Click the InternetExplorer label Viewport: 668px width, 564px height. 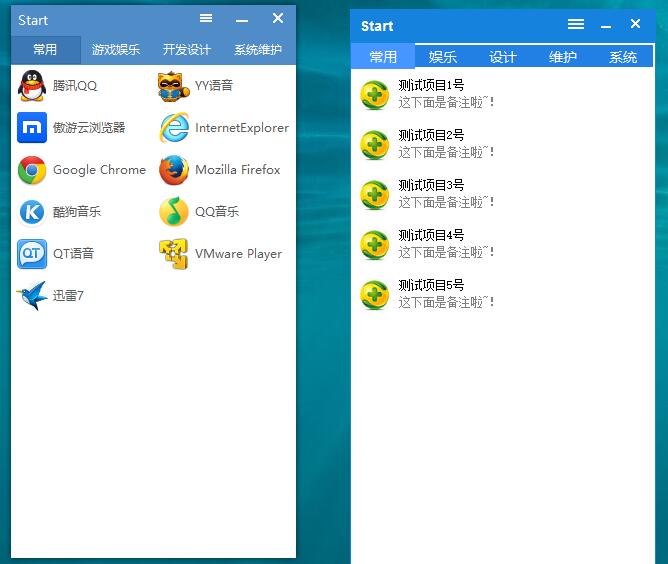tap(242, 127)
